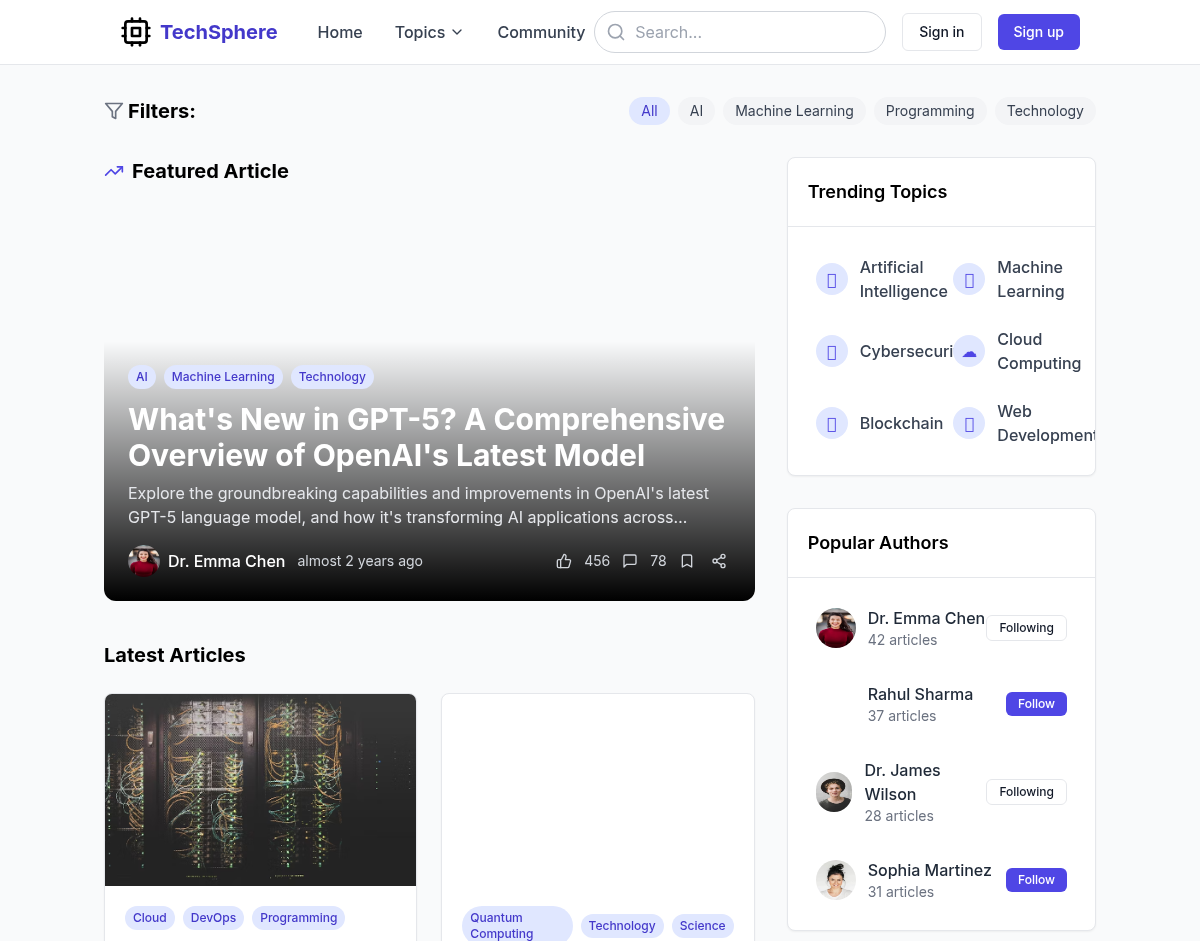Toggle the Technology filter chip

click(x=1045, y=111)
